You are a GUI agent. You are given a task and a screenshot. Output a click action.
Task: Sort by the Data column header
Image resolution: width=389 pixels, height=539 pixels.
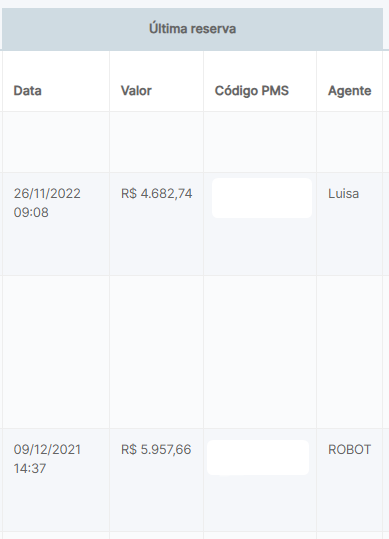click(x=27, y=91)
